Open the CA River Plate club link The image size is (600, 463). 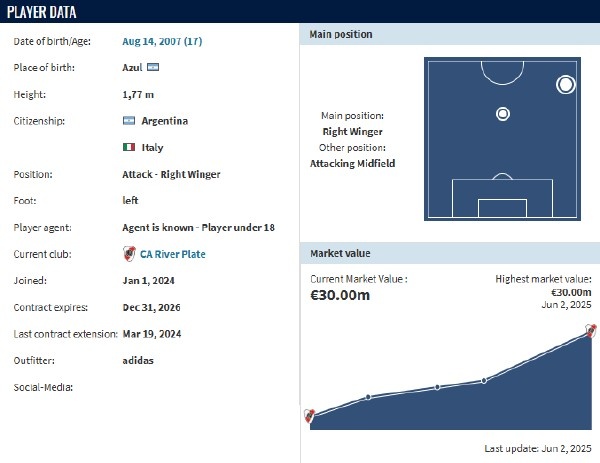pos(173,254)
